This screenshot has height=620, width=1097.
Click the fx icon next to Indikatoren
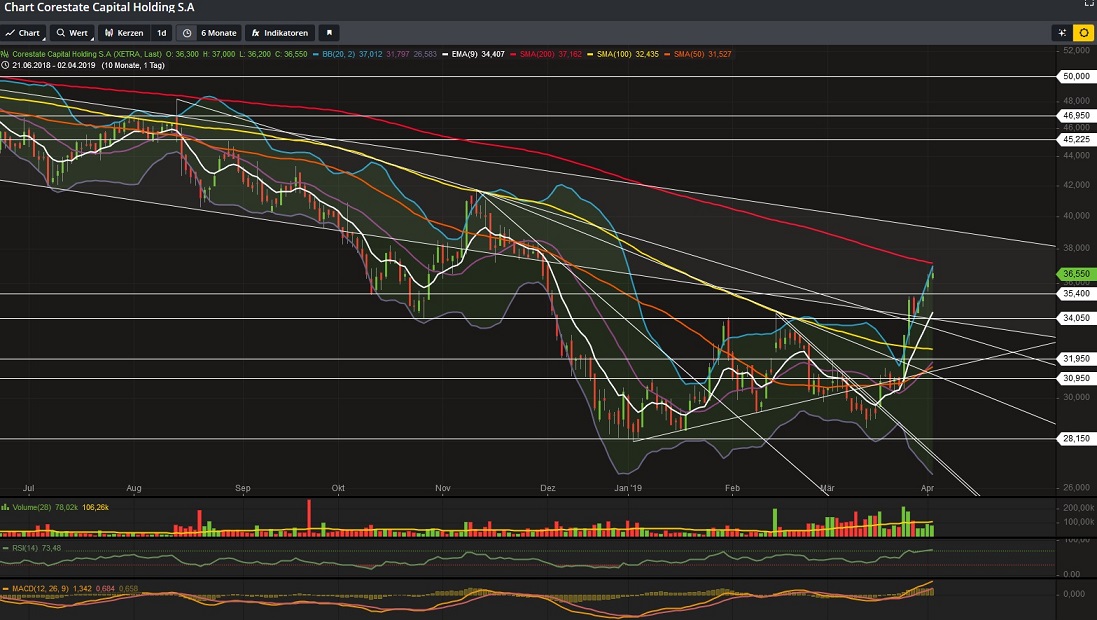point(253,32)
